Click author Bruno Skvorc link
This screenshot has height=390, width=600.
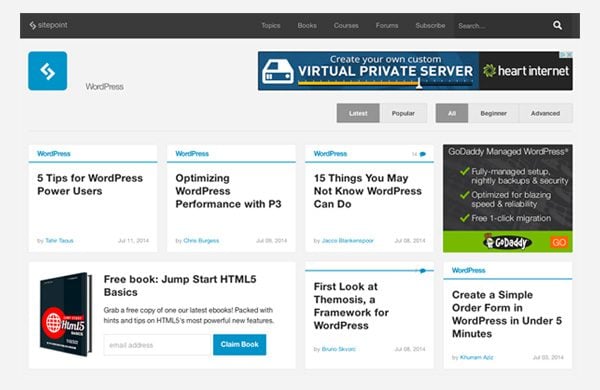point(339,349)
